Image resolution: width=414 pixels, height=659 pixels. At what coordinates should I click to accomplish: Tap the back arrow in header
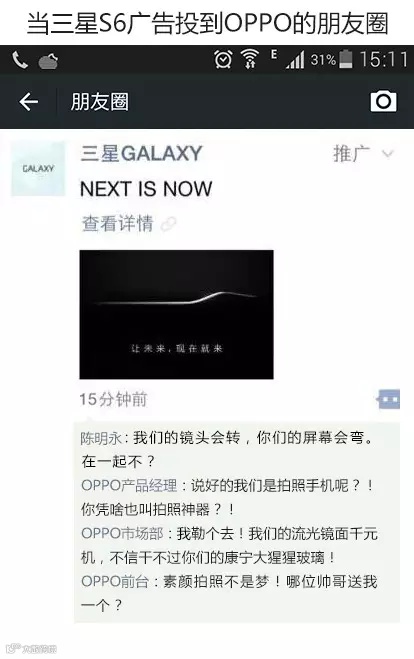[x=29, y=102]
